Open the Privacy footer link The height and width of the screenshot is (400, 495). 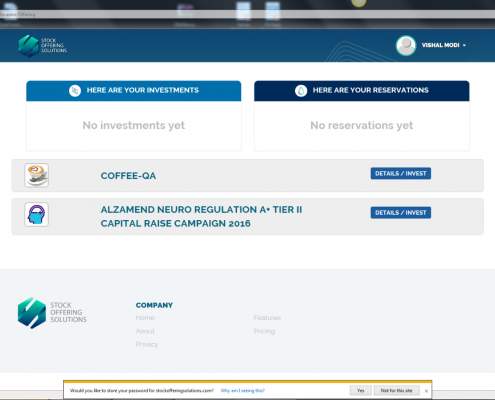(x=147, y=344)
